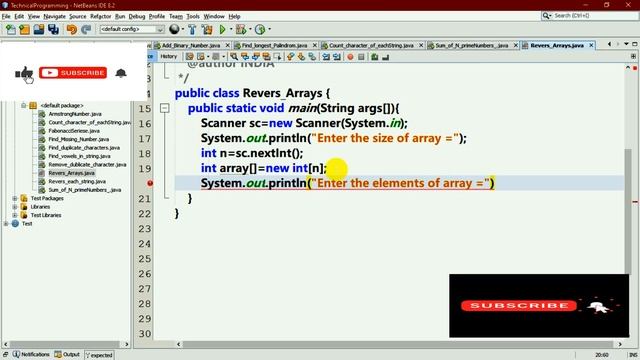Viewport: 640px width, 360px height.
Task: Click the Shift Line Right icon
Action: coord(336,57)
